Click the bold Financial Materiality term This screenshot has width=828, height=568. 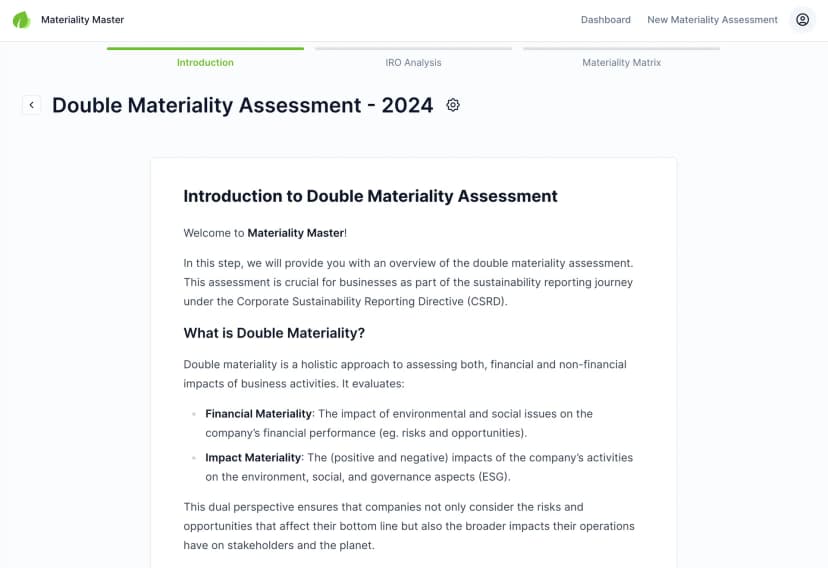point(258,414)
